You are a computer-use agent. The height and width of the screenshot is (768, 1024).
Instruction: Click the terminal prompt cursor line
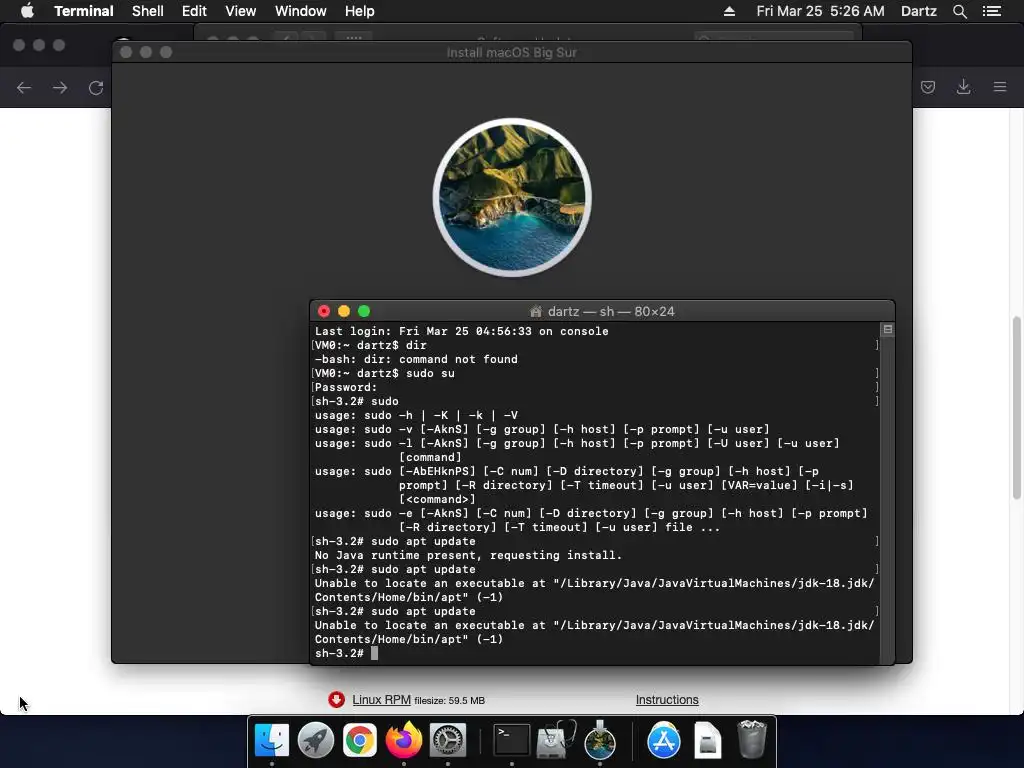tap(346, 653)
